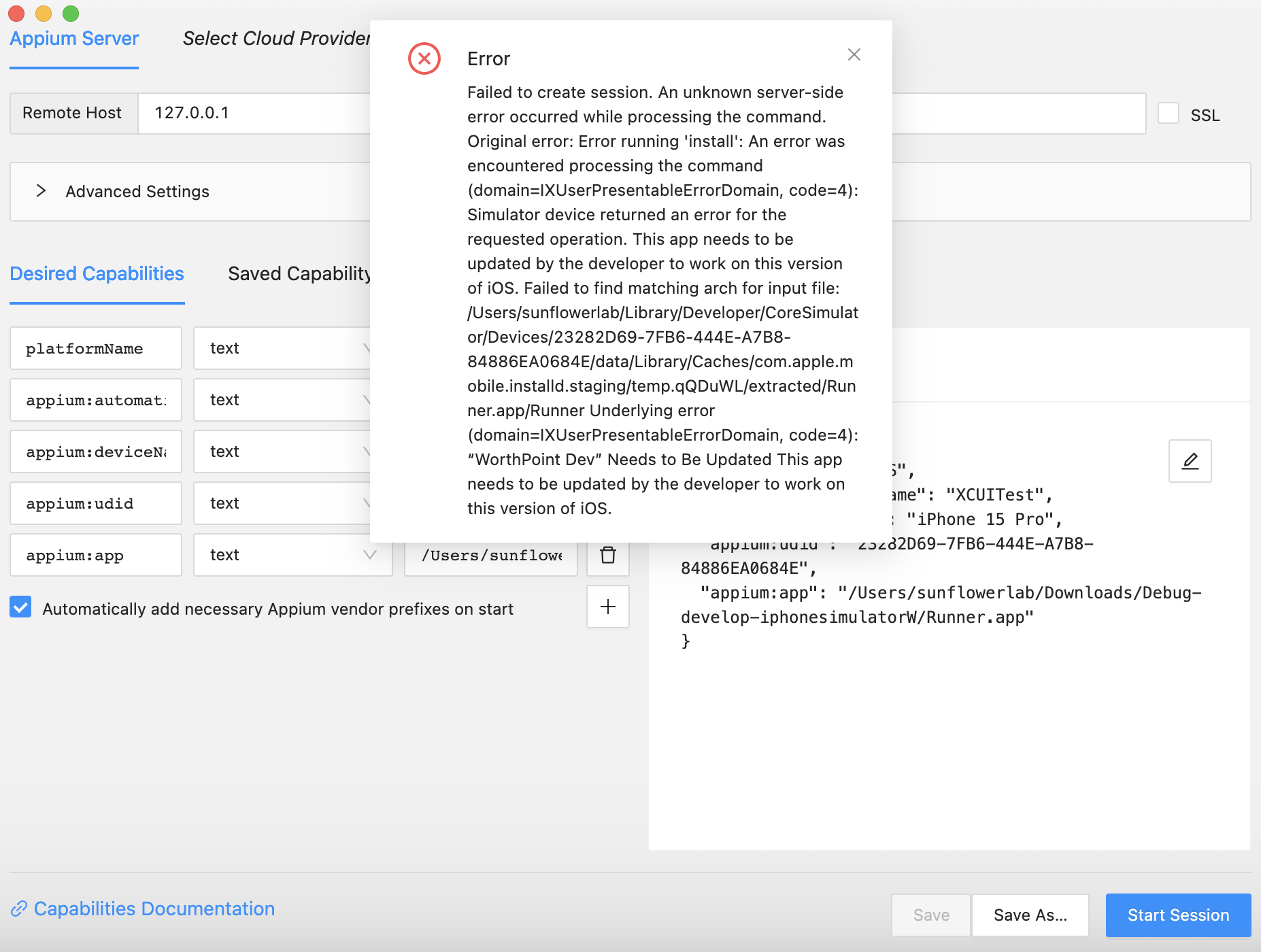Click the red error icon
Viewport: 1261px width, 952px height.
coord(424,58)
